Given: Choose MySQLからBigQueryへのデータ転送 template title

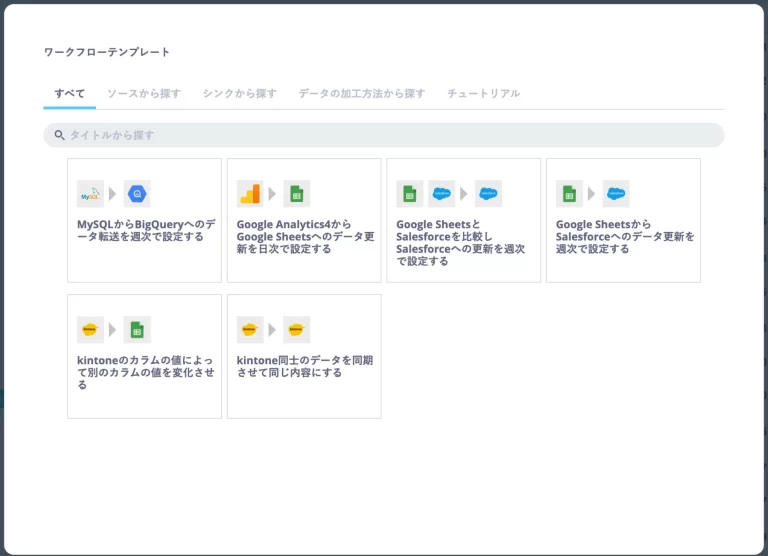Looking at the screenshot, I should 143,231.
